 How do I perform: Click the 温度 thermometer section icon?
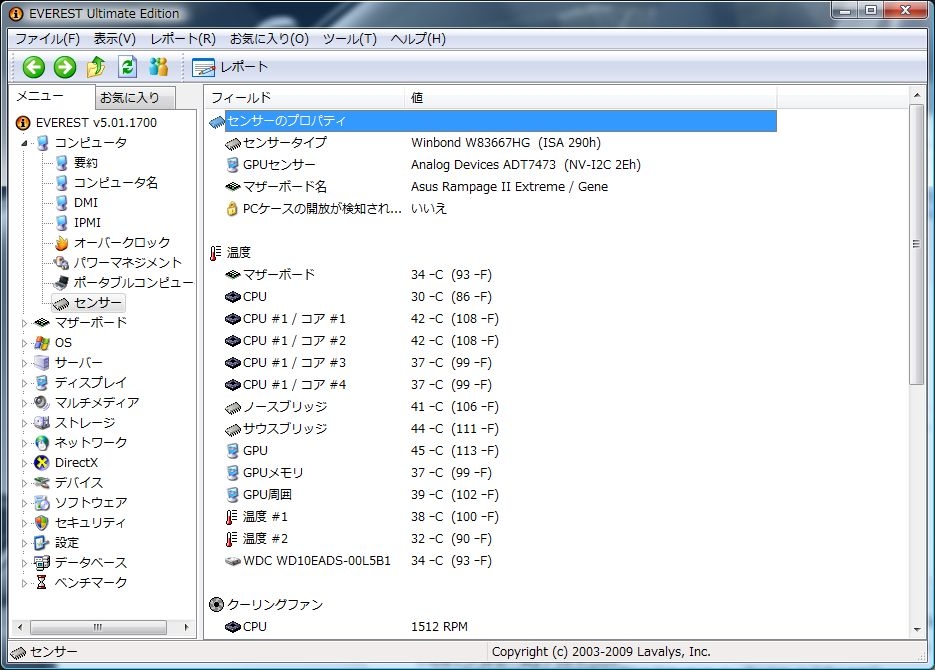click(x=215, y=253)
